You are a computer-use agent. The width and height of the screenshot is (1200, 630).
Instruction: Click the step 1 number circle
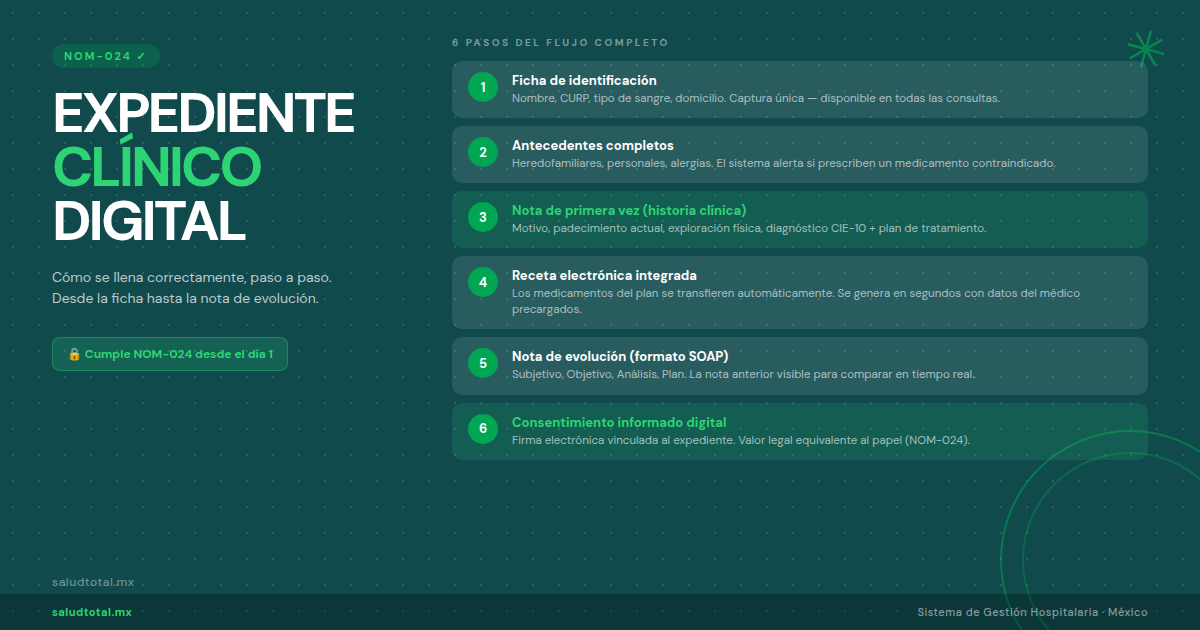[483, 88]
